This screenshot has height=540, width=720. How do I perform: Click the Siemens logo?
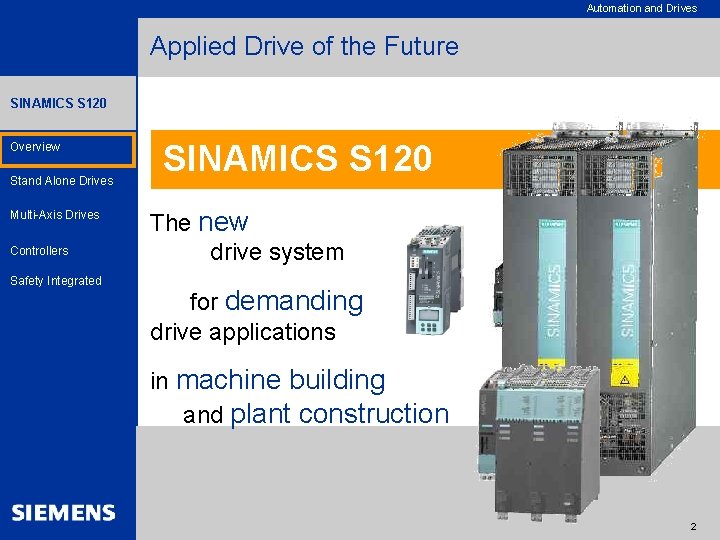click(63, 512)
